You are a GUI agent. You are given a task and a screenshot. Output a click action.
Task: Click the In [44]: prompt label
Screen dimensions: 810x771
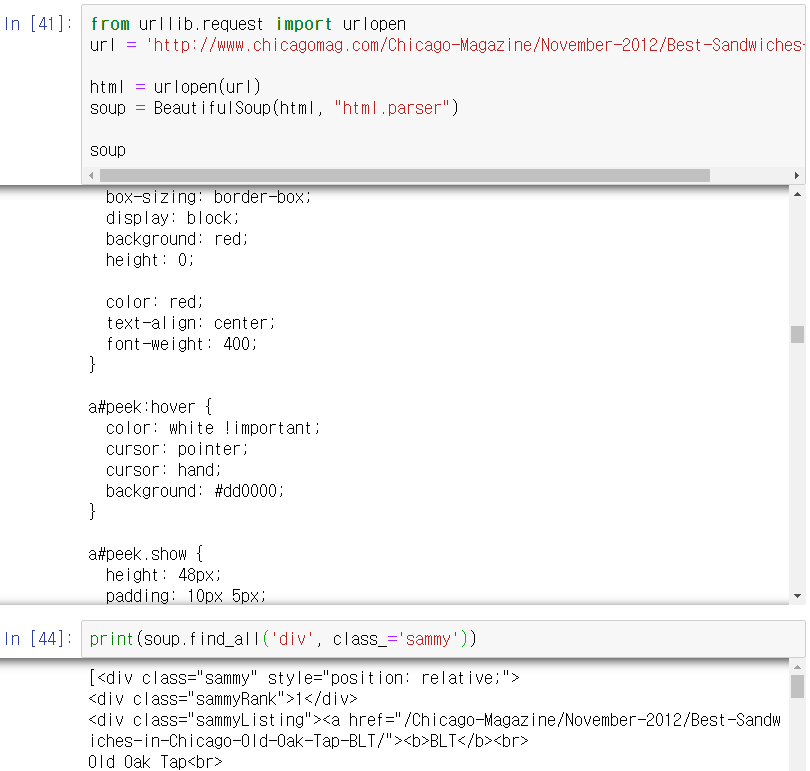(x=38, y=639)
